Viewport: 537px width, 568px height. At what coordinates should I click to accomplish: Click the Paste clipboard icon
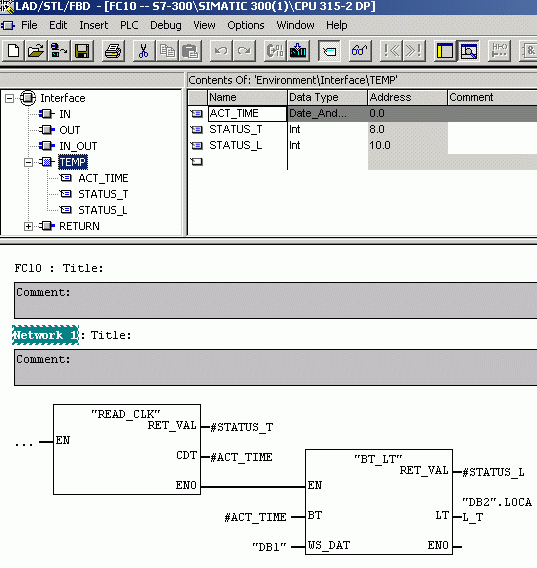pyautogui.click(x=190, y=51)
